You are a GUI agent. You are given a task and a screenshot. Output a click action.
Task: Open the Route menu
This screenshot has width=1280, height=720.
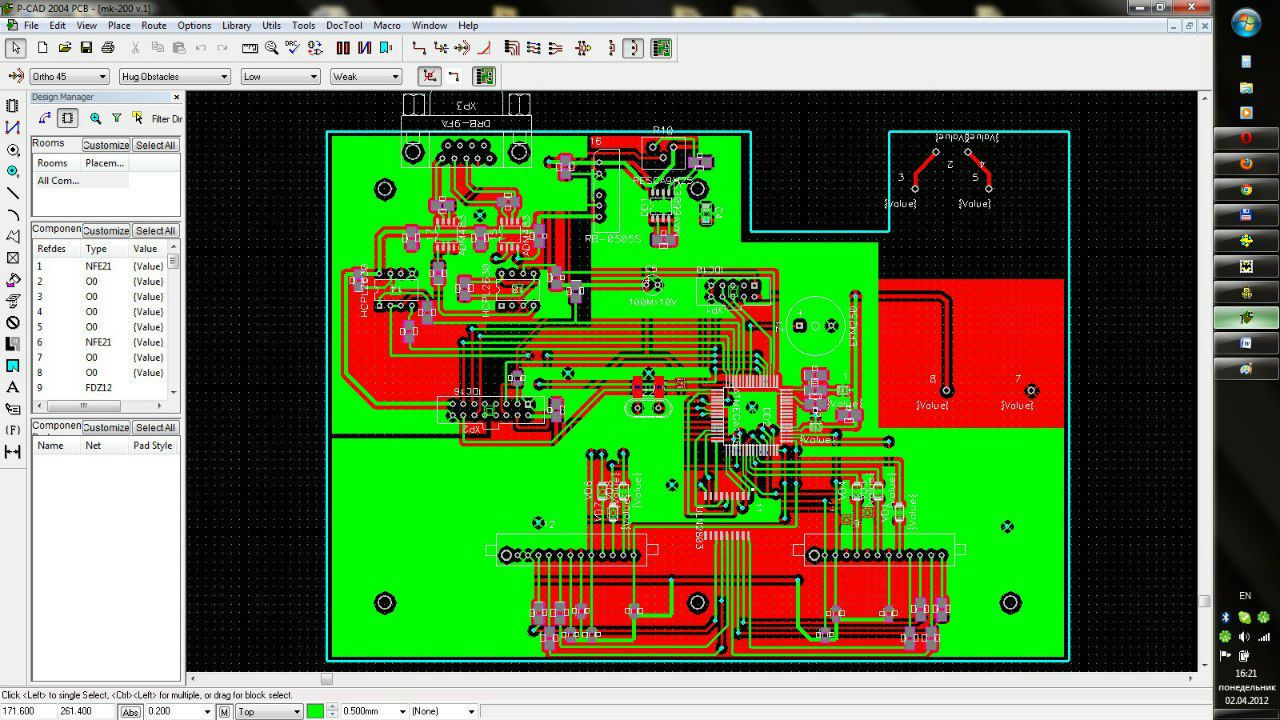pyautogui.click(x=154, y=25)
